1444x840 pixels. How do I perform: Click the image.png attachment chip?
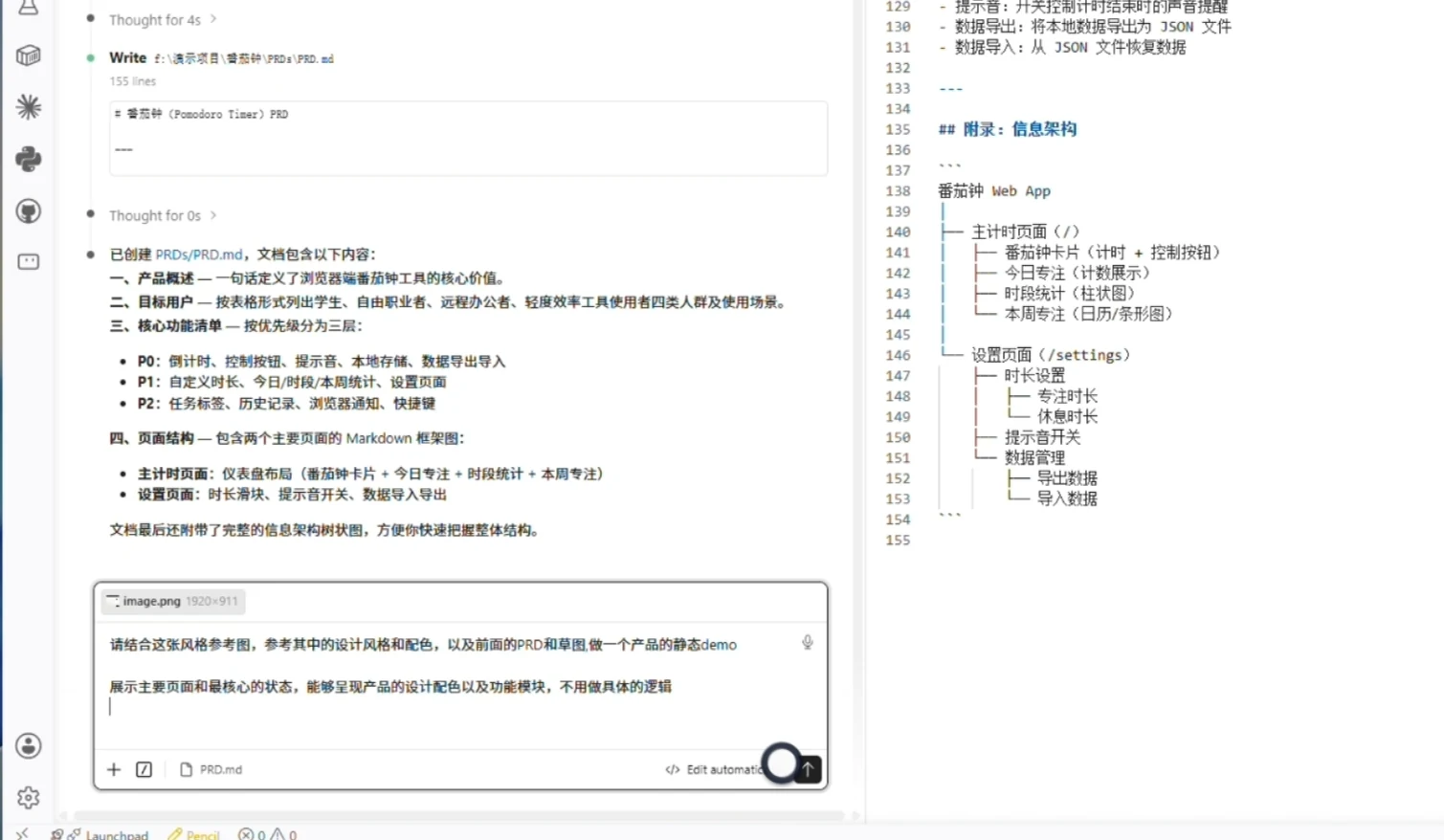(172, 601)
